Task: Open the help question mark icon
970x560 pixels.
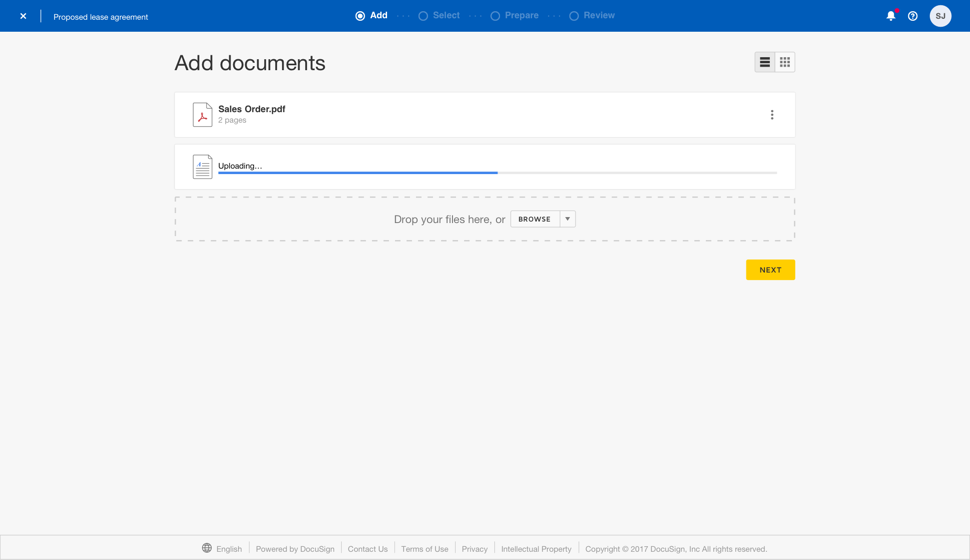Action: [912, 16]
